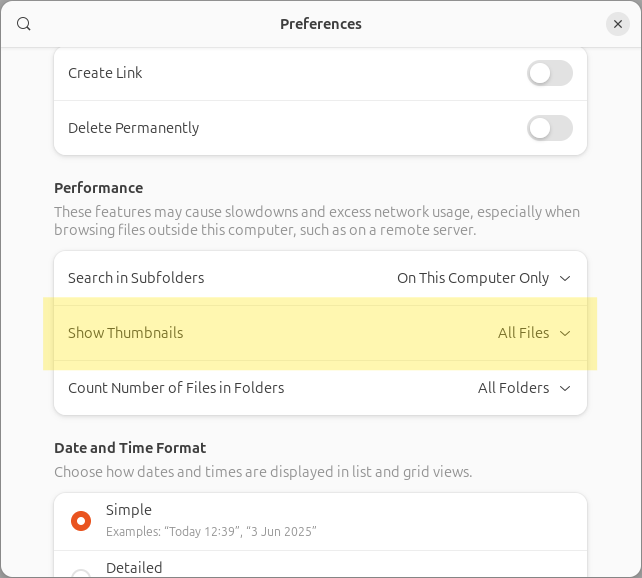
Task: Open the Count Number of Files dropdown
Action: click(x=524, y=388)
